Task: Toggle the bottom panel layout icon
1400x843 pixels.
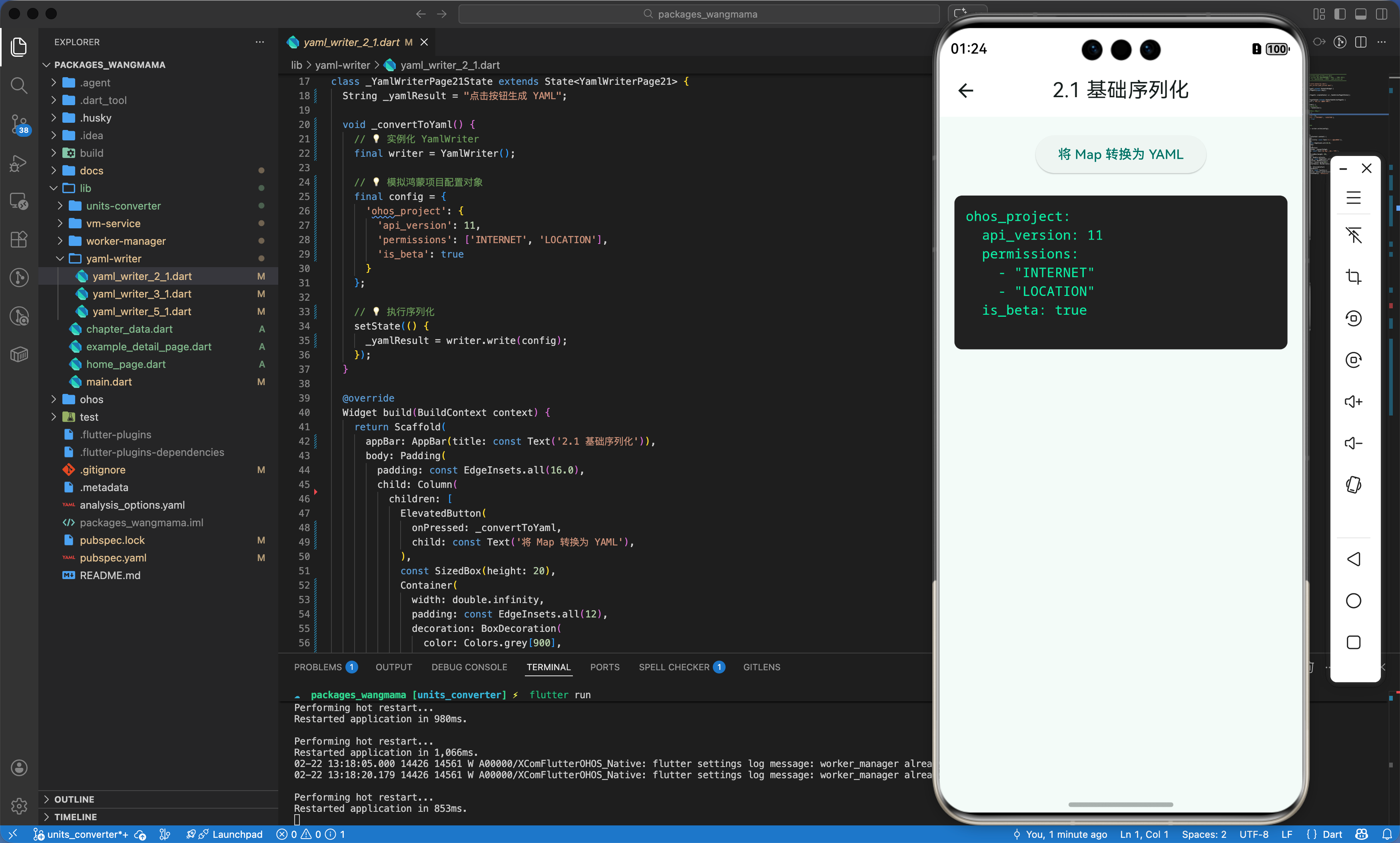Action: coord(1361,14)
